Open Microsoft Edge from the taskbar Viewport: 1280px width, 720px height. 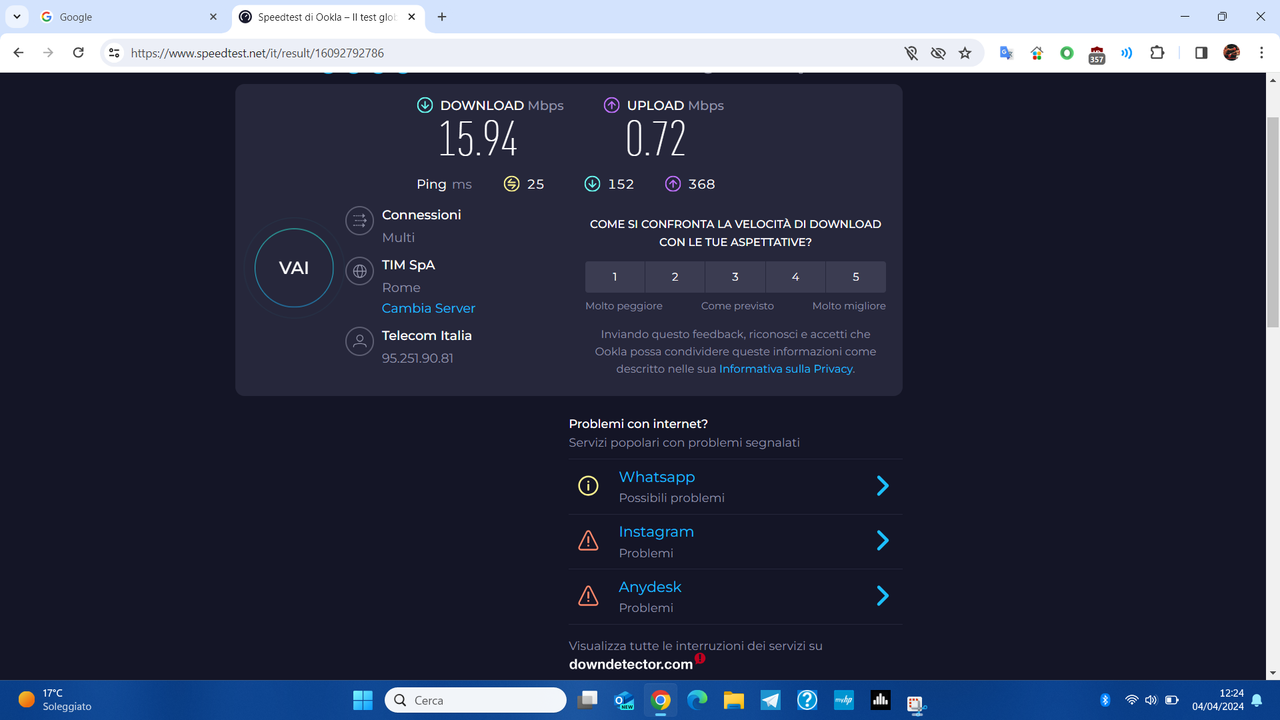(x=697, y=700)
